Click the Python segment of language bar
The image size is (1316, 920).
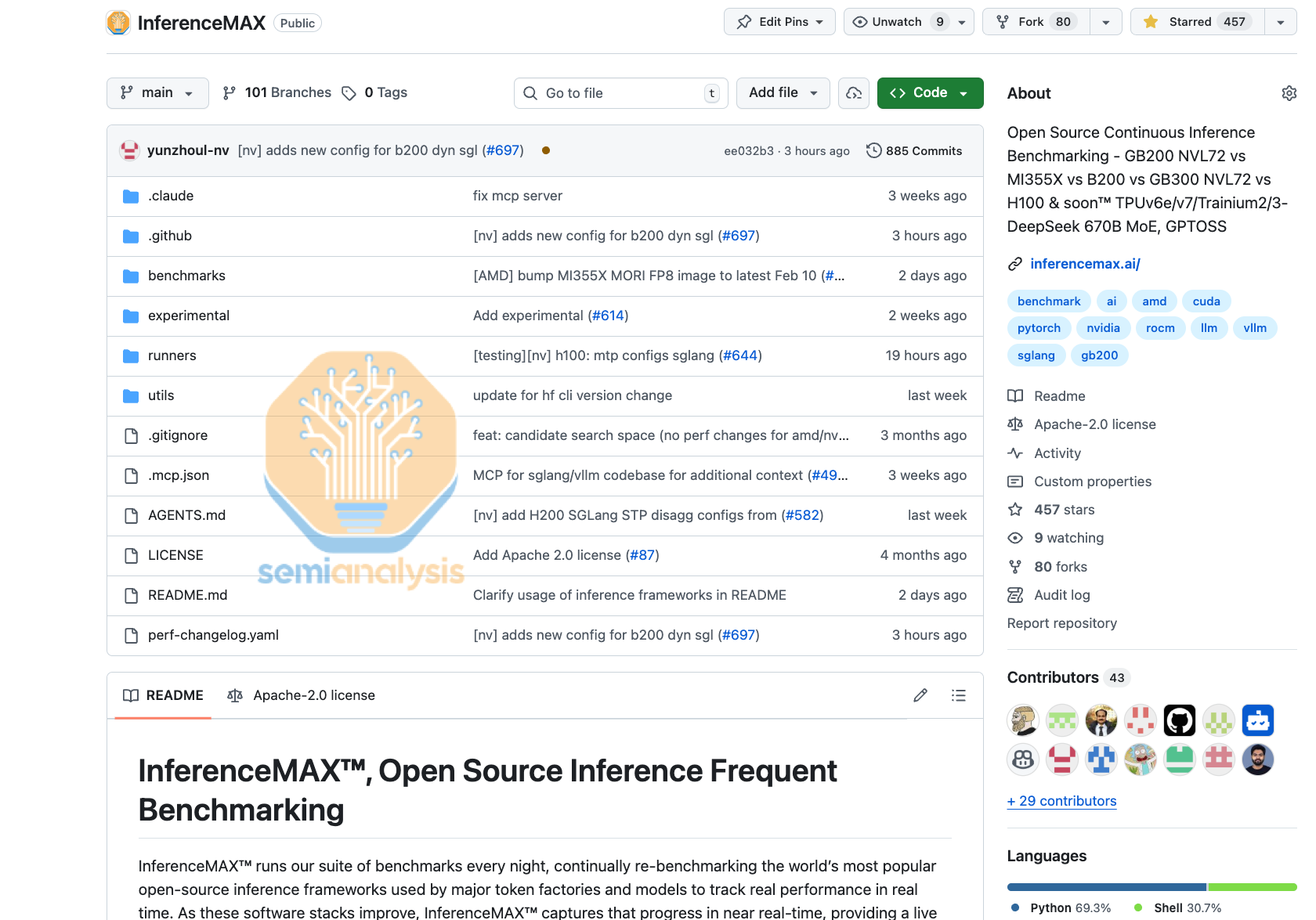(x=1106, y=887)
